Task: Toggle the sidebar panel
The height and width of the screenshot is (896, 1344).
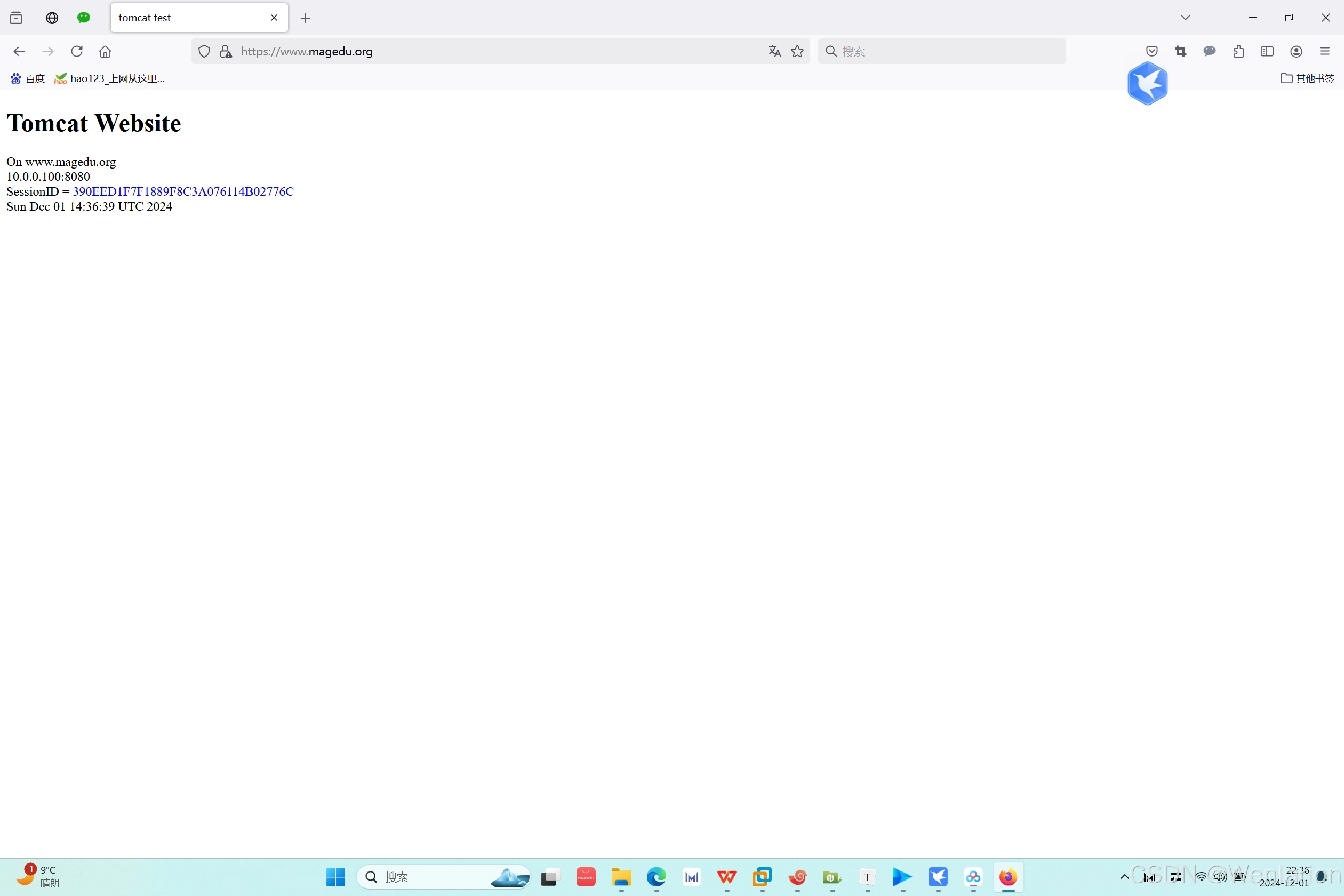Action: [1267, 51]
